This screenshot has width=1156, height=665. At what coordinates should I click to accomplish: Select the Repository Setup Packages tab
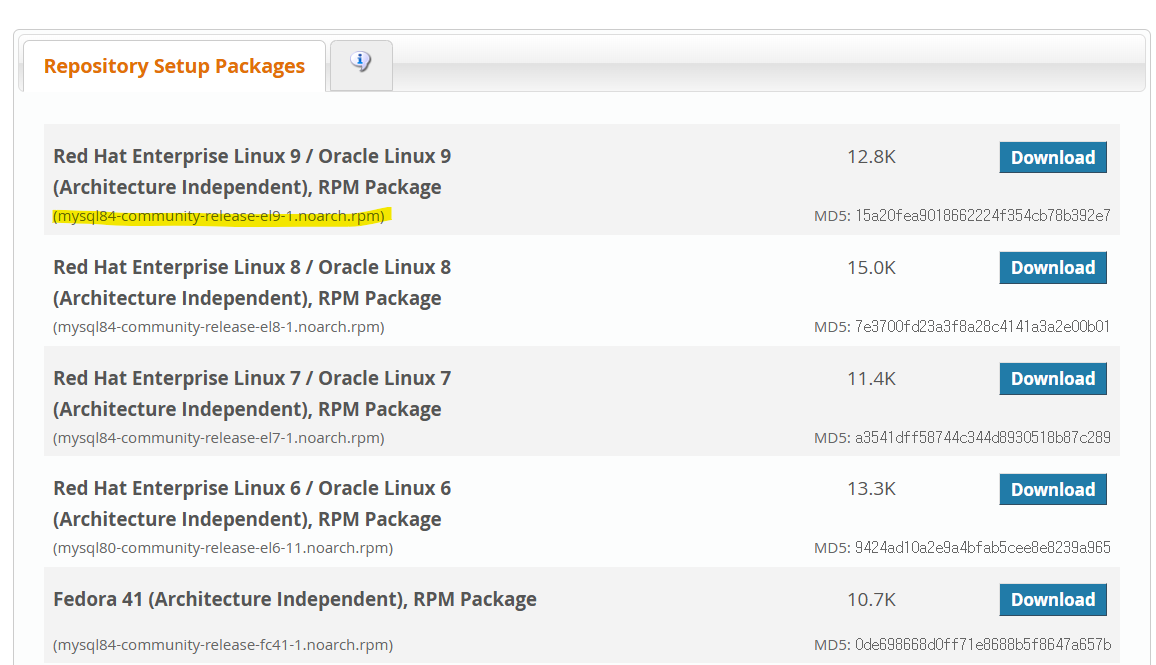(174, 66)
